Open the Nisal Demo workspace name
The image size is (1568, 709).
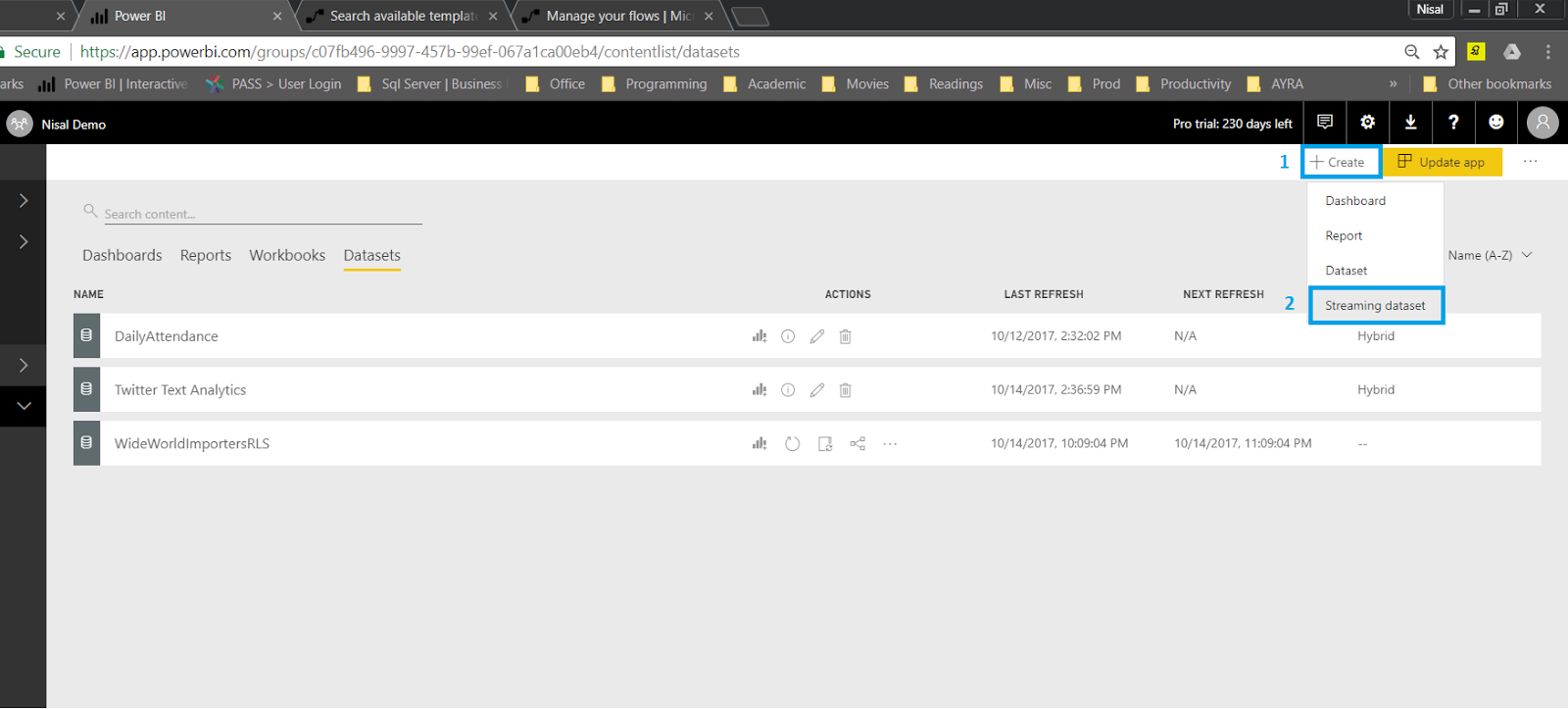[73, 125]
